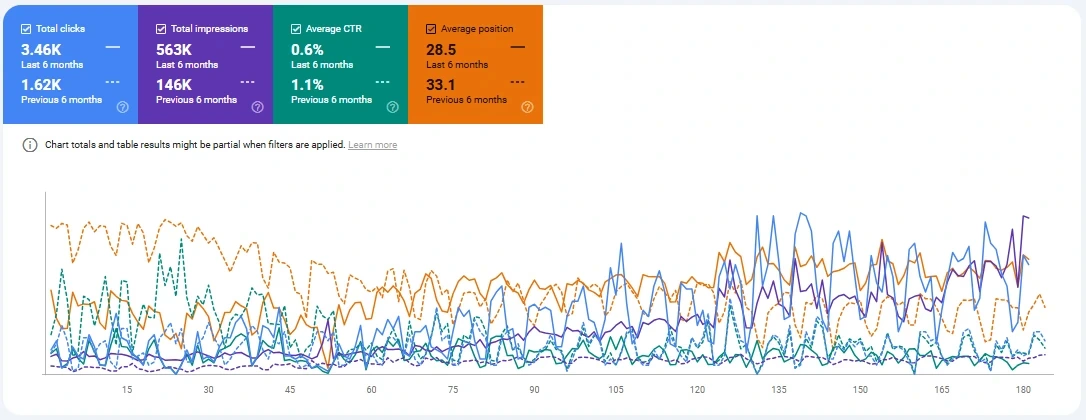Click solid line indicator beside 563K impressions
This screenshot has width=1086, height=420.
247,47
